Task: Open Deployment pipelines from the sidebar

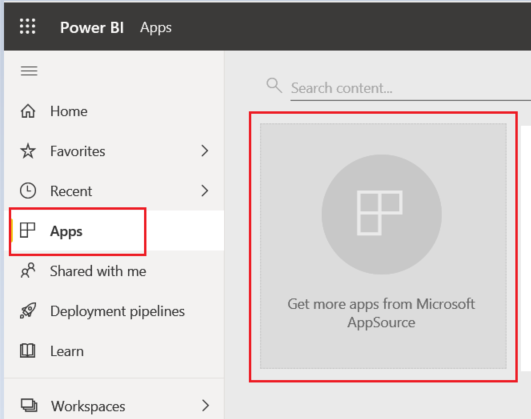Action: pos(114,311)
